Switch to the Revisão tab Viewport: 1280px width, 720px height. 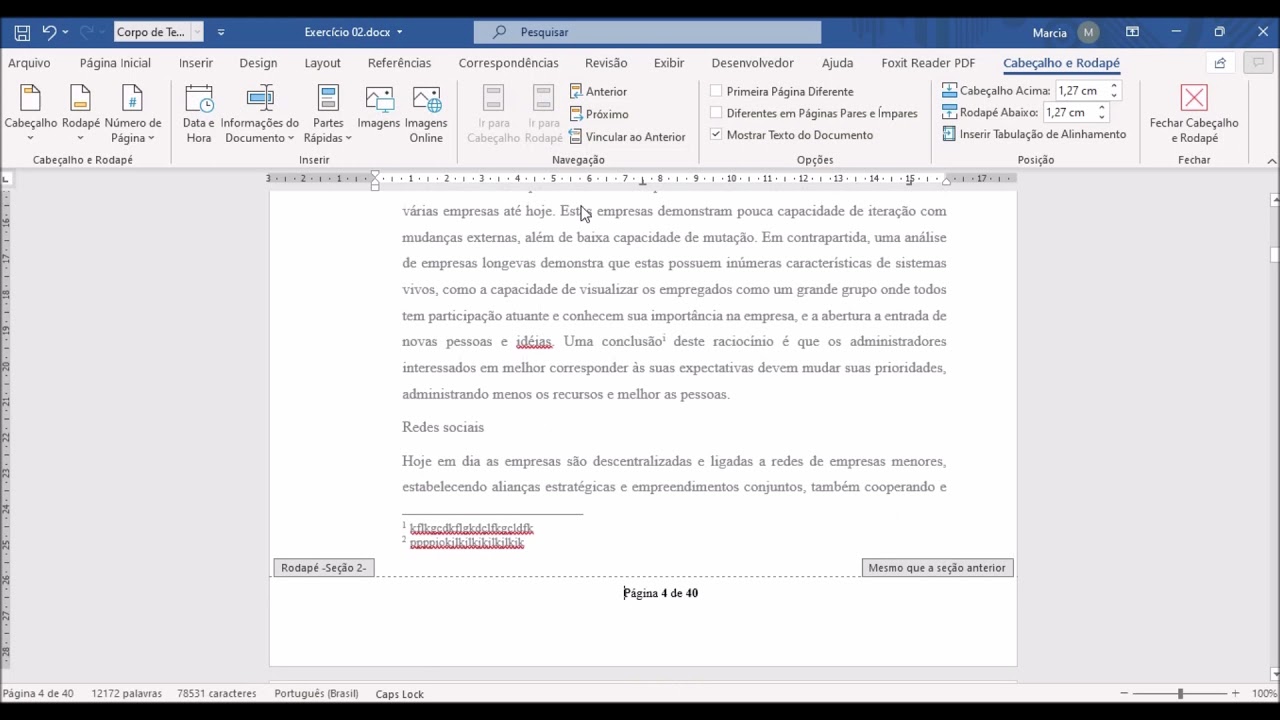pos(606,63)
